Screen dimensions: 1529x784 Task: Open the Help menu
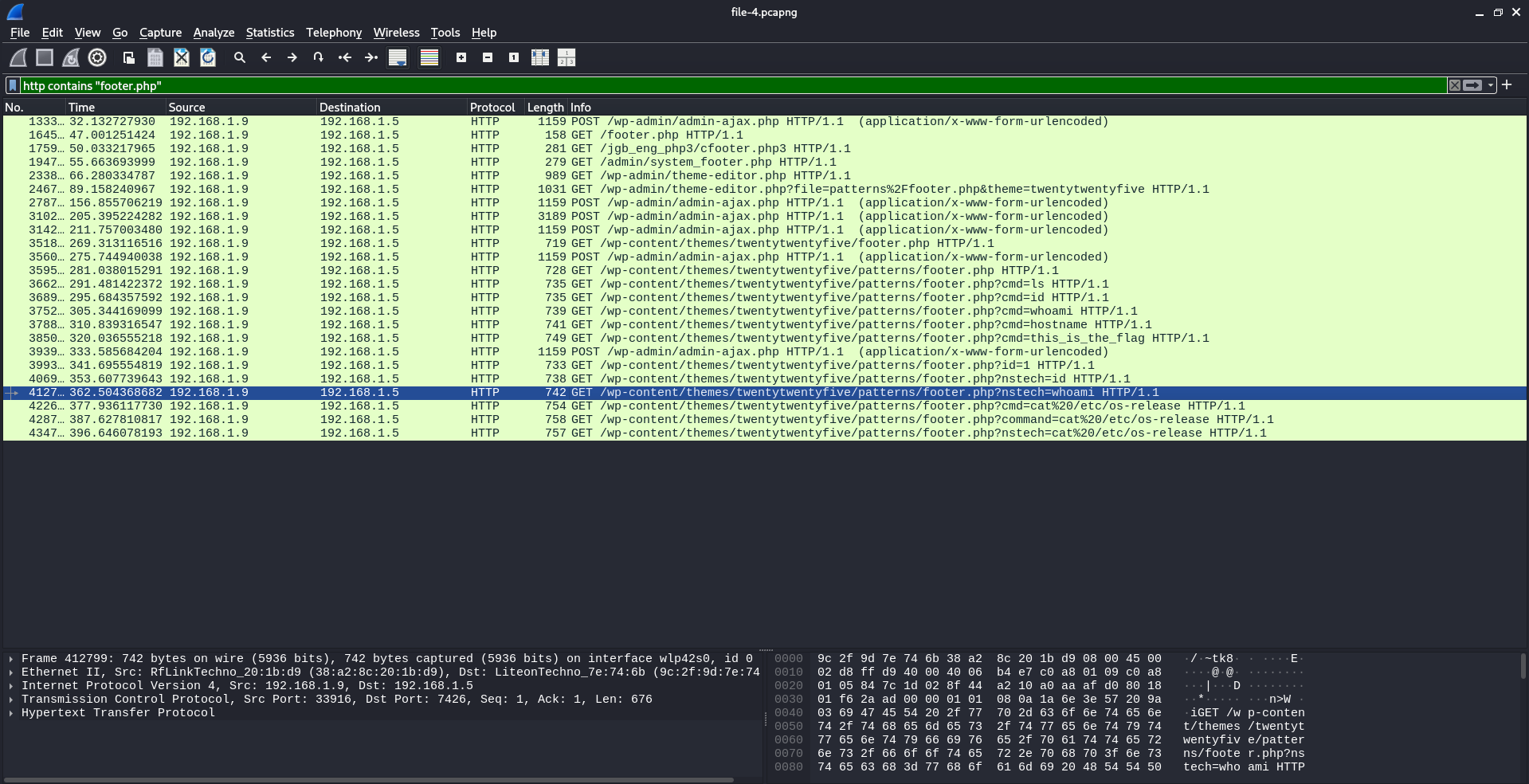point(484,33)
